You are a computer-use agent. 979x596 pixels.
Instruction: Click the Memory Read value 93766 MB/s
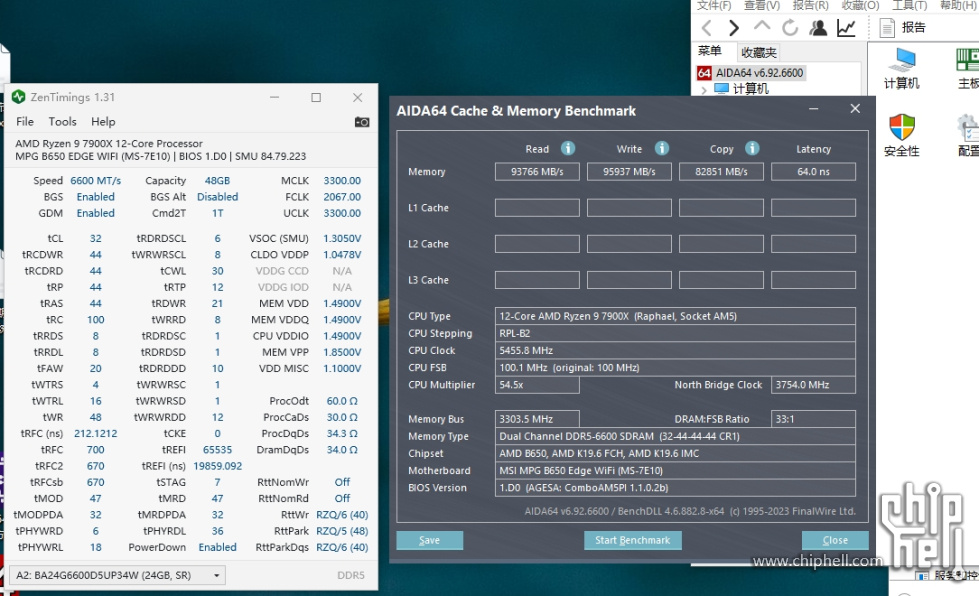pos(537,172)
